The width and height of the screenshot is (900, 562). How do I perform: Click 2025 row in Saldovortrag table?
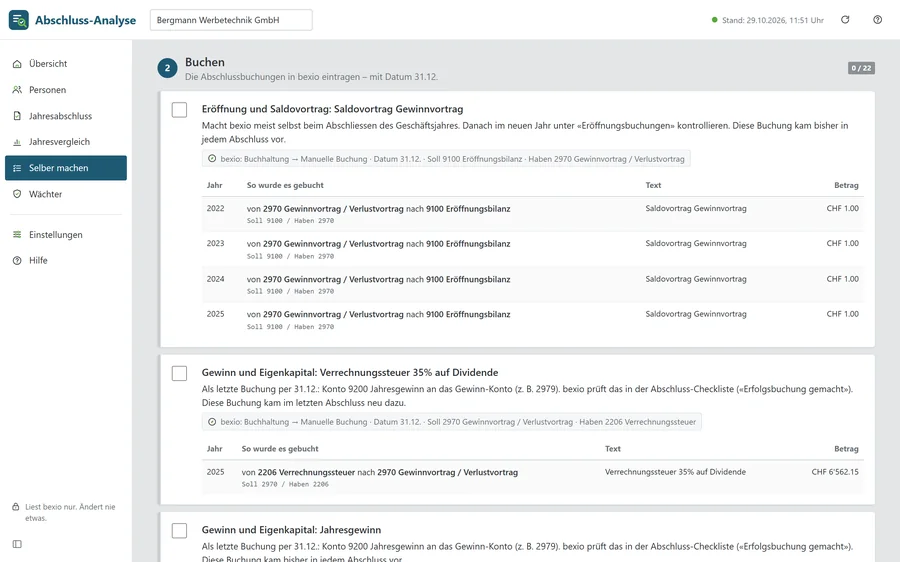533,320
